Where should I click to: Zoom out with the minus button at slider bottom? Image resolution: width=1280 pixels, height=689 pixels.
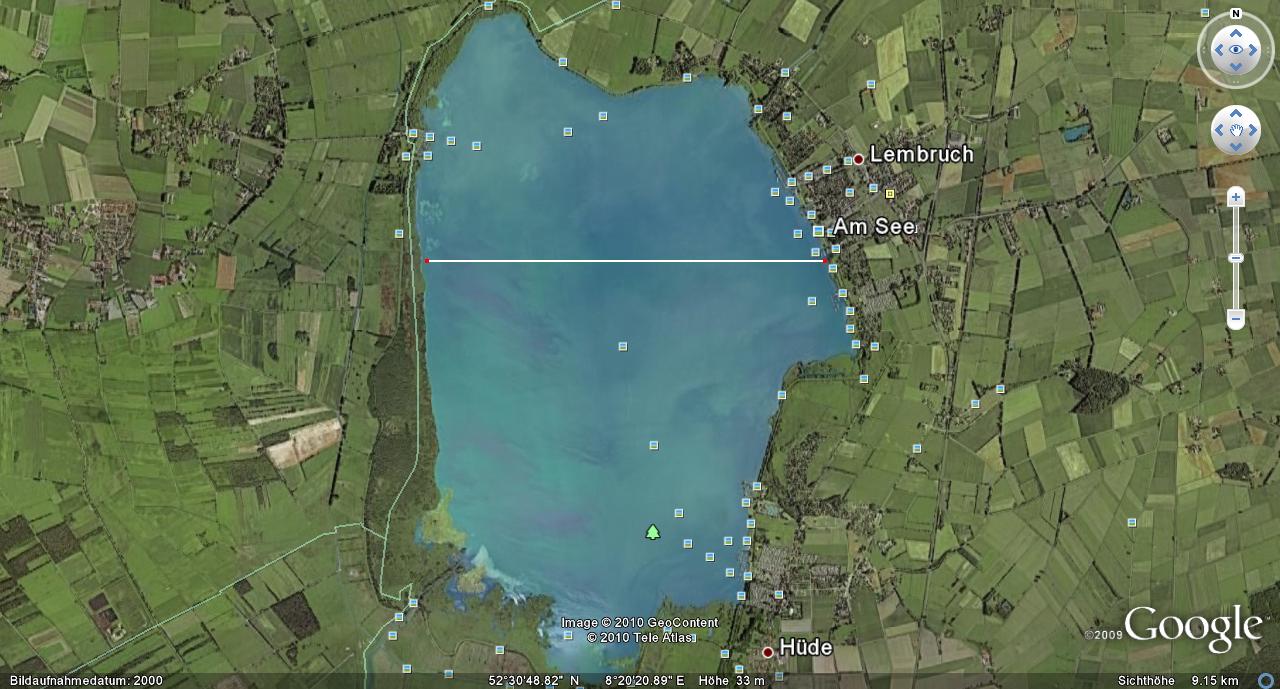tap(1236, 320)
